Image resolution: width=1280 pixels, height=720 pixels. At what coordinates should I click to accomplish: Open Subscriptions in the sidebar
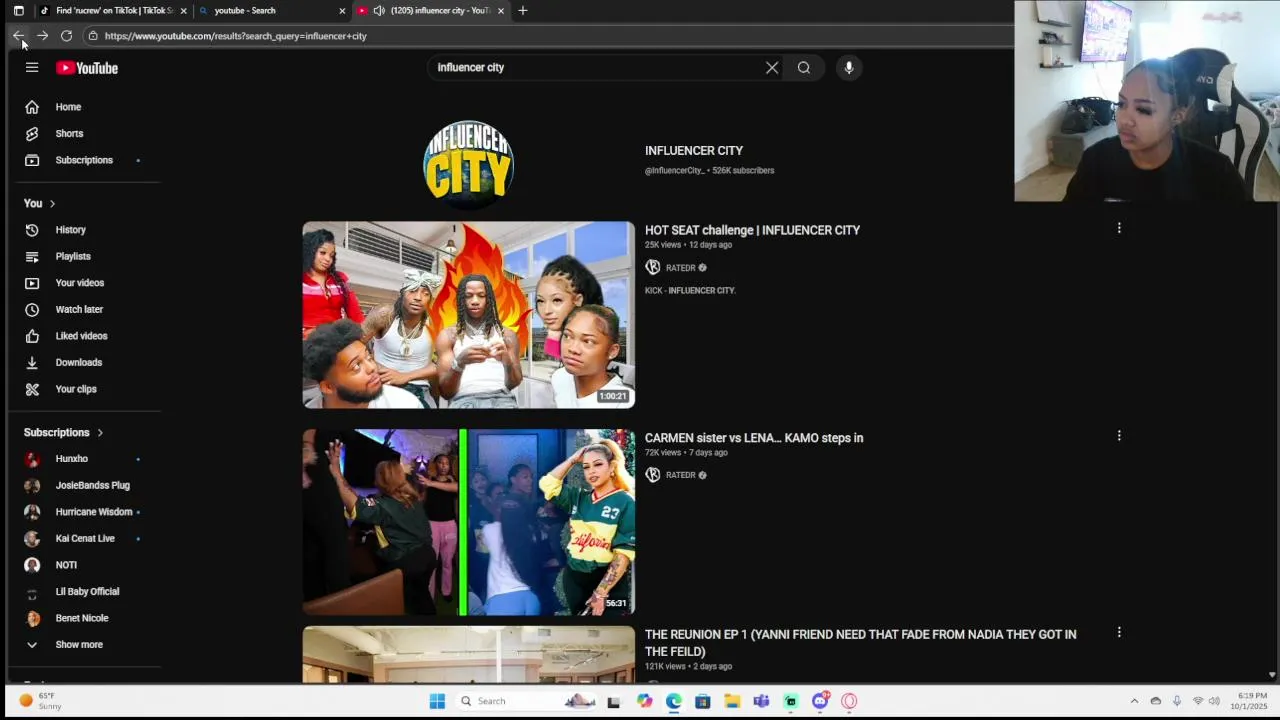(x=85, y=160)
